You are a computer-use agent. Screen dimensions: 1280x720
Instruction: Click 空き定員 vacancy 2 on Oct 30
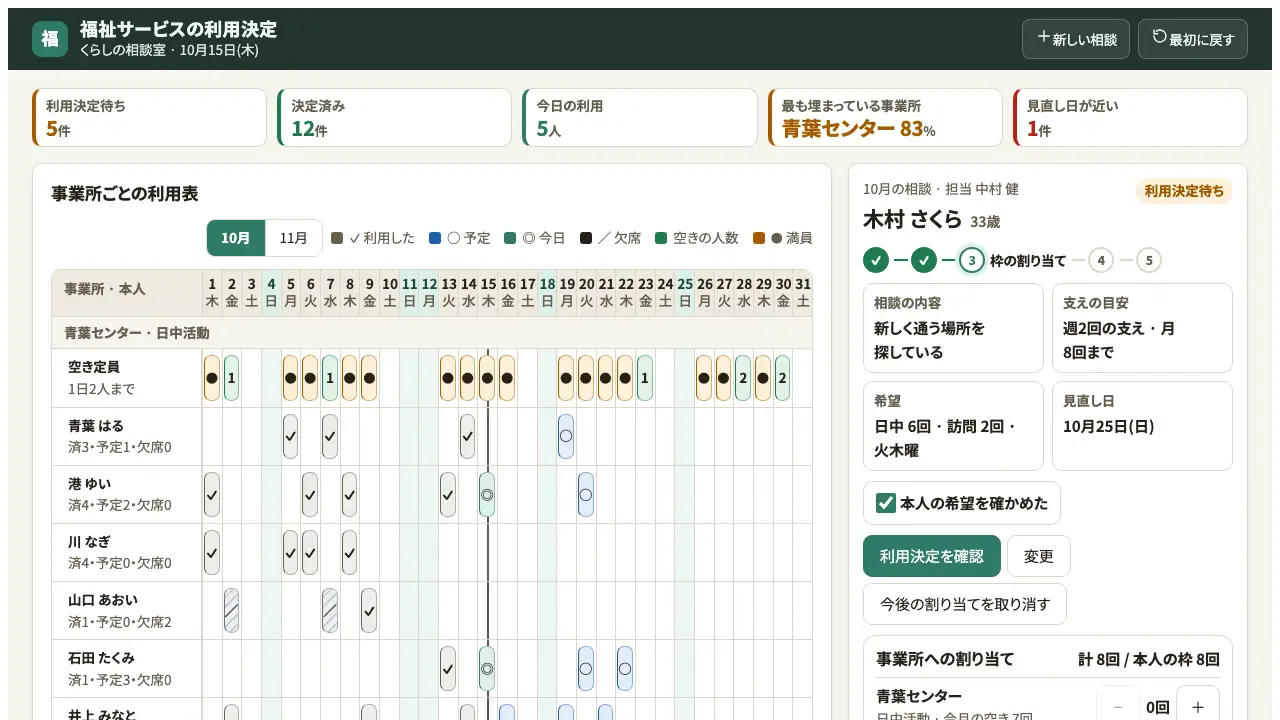[x=782, y=378]
